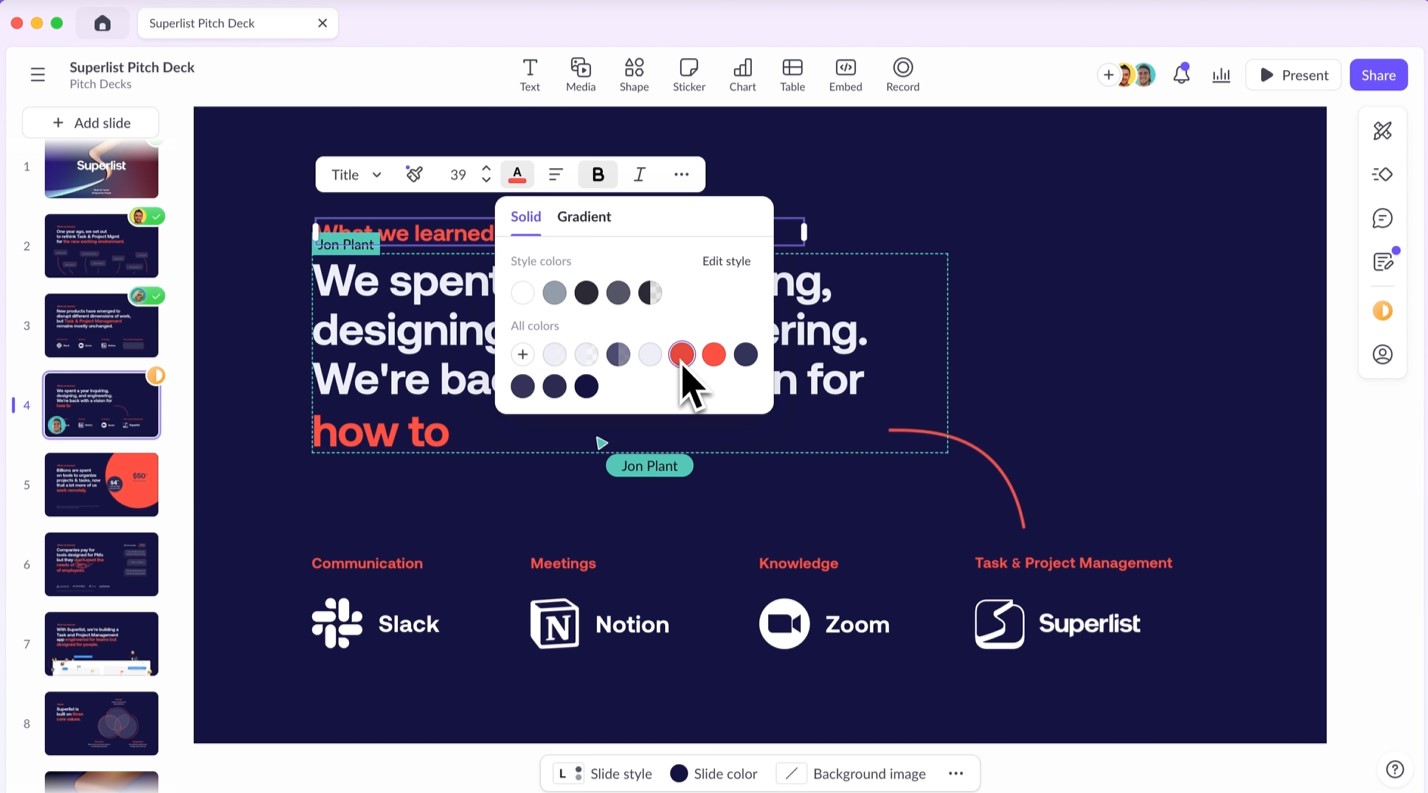
Task: Open the analytics bar chart icon
Action: [x=1221, y=75]
